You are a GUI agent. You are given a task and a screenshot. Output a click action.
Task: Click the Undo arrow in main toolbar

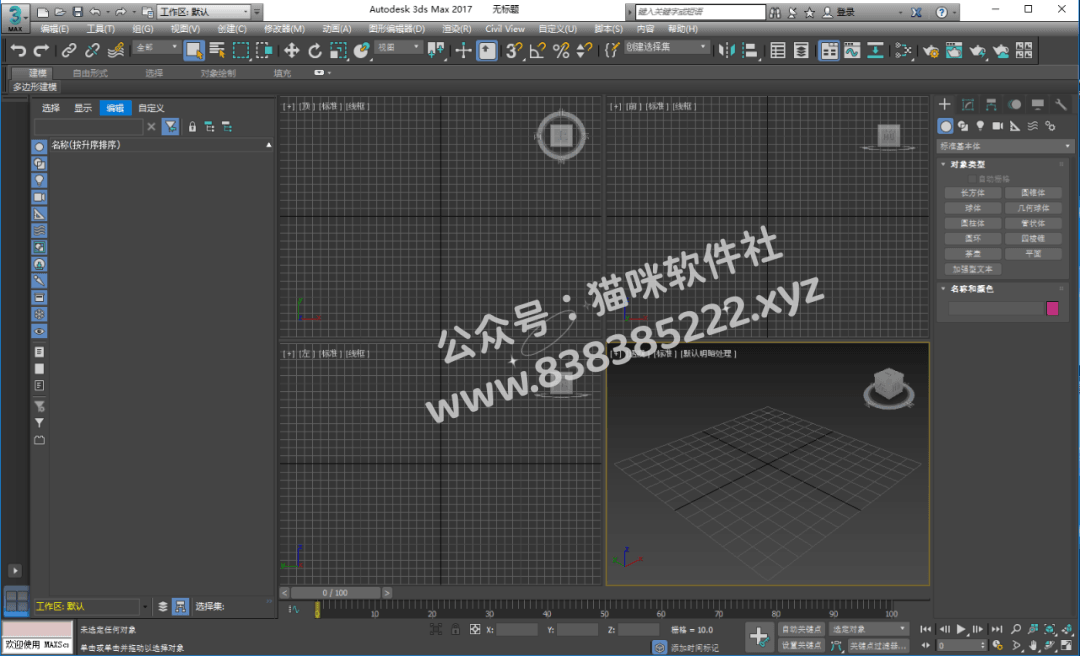pos(19,50)
